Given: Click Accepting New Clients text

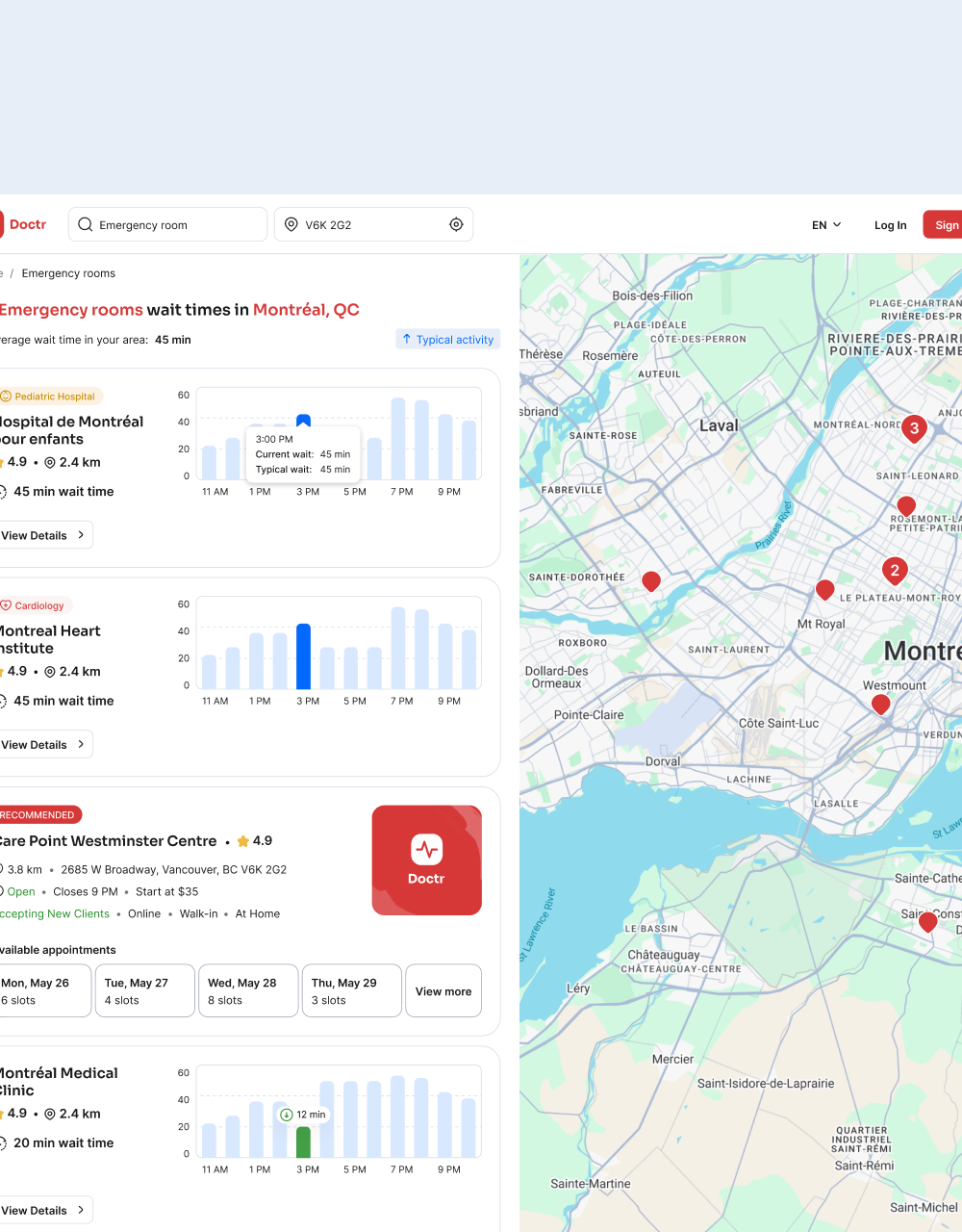Looking at the screenshot, I should (55, 913).
